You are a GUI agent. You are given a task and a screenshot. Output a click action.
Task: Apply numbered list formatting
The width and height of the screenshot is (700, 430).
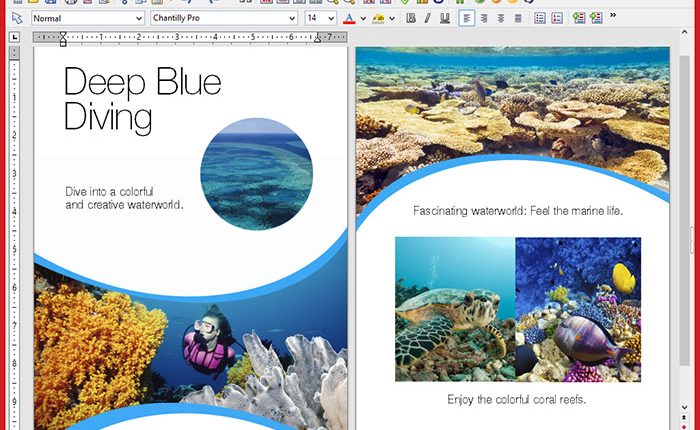[x=557, y=18]
